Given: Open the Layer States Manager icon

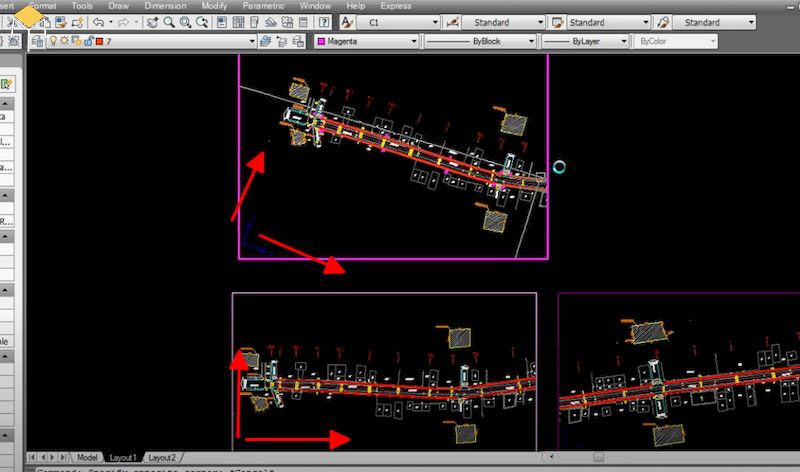Looking at the screenshot, I should (298, 41).
